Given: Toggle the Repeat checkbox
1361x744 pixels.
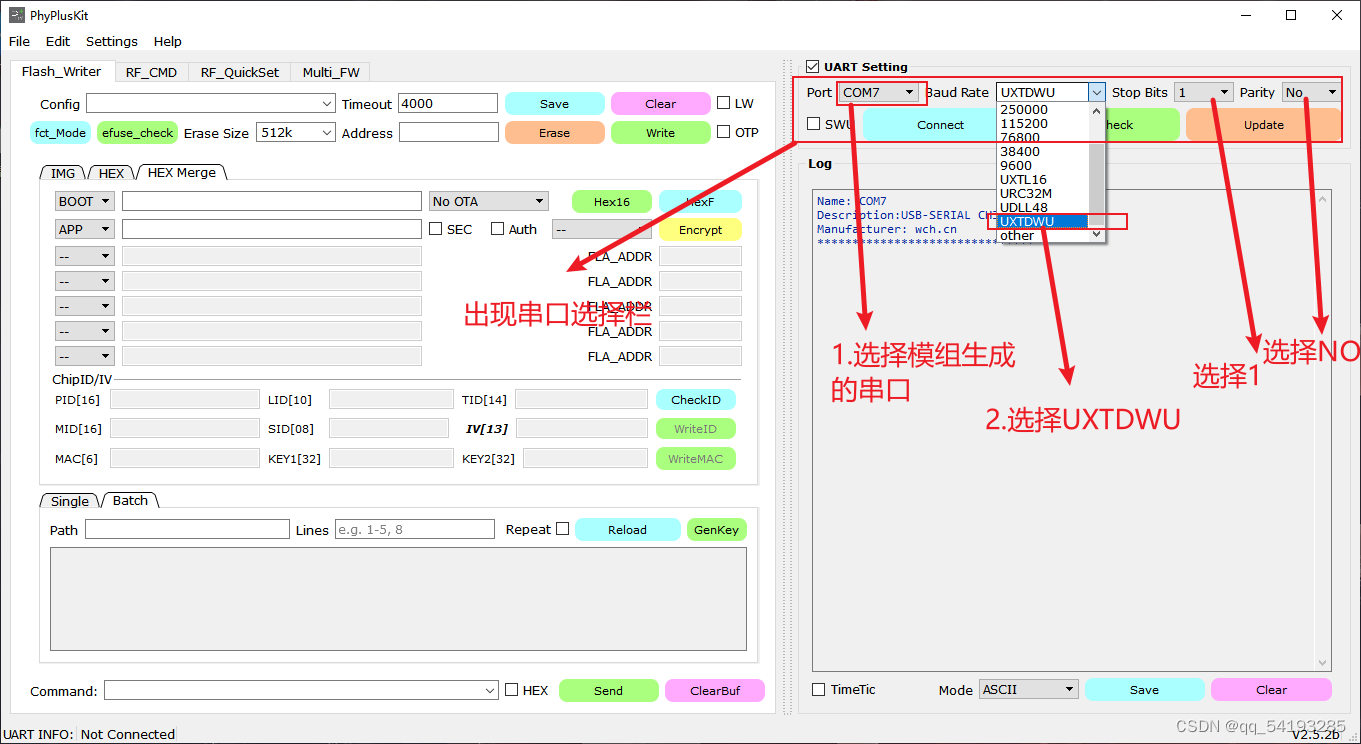Looking at the screenshot, I should 563,529.
